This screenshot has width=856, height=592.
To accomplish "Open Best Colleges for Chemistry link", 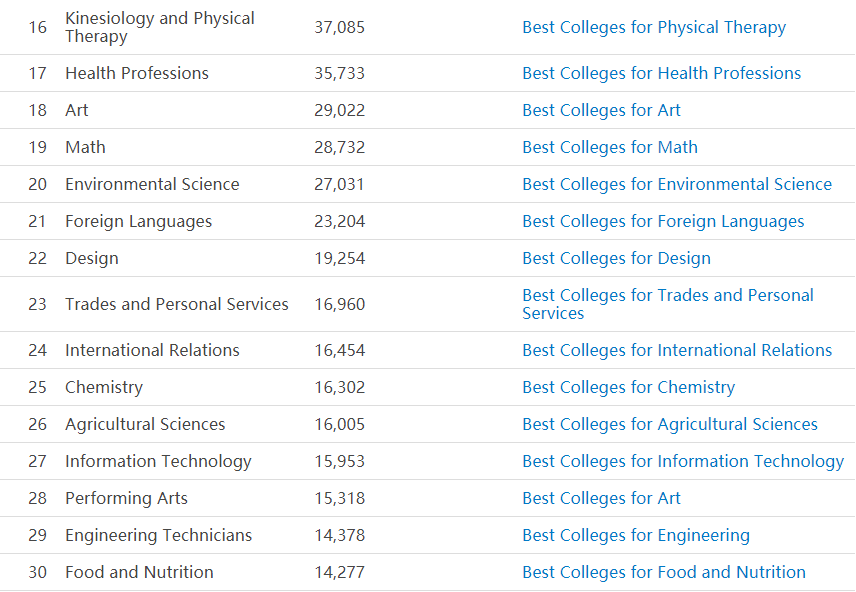I will tap(628, 387).
